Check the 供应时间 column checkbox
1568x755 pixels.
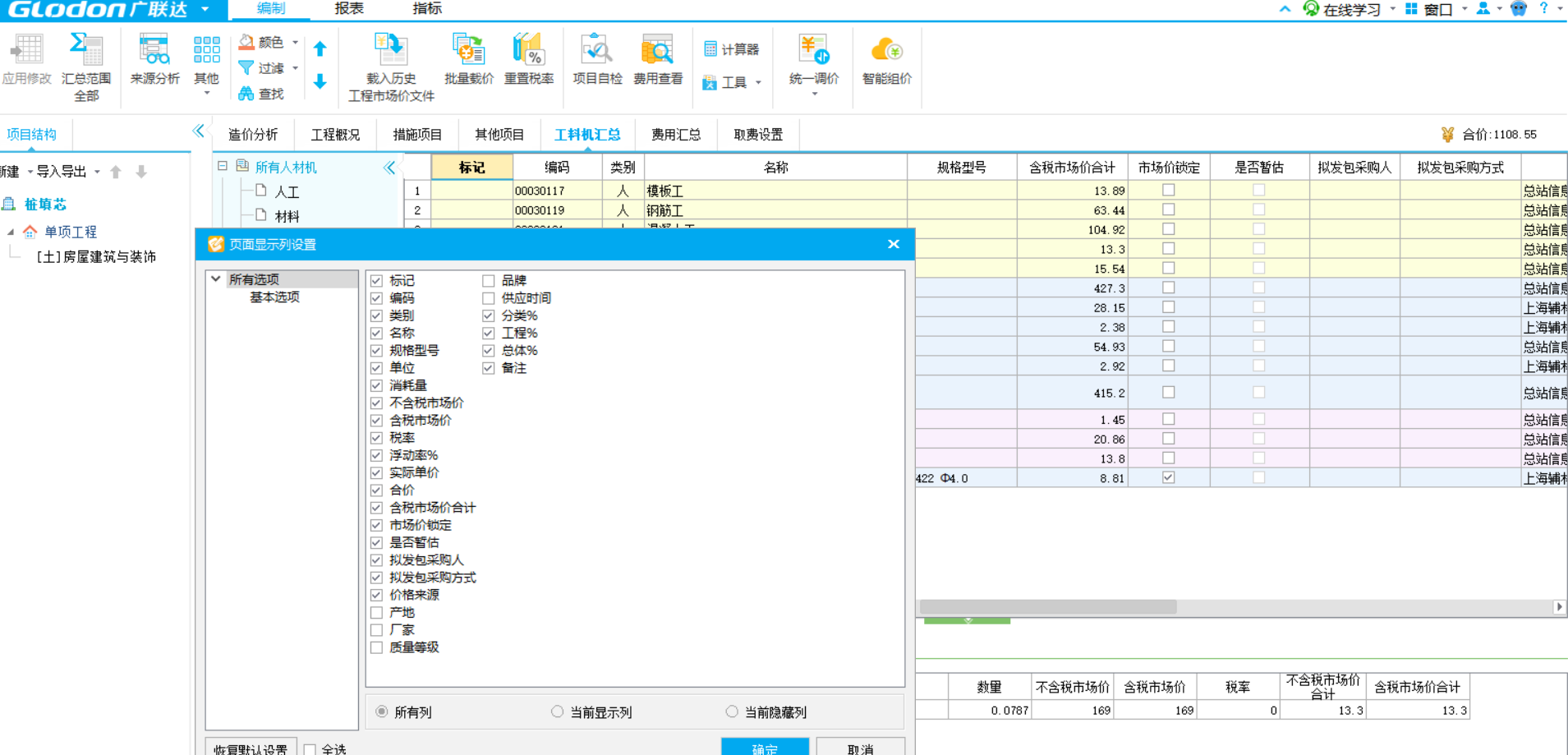[x=489, y=298]
